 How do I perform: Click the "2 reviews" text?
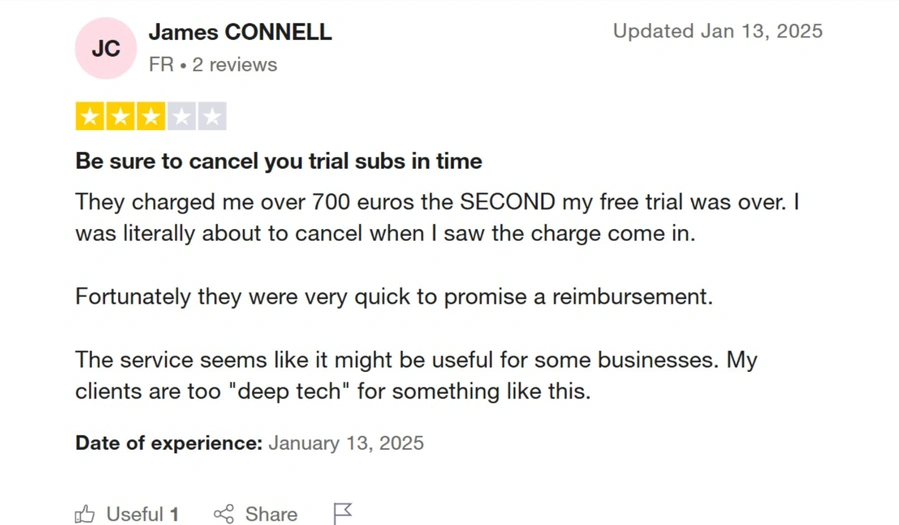pyautogui.click(x=235, y=65)
